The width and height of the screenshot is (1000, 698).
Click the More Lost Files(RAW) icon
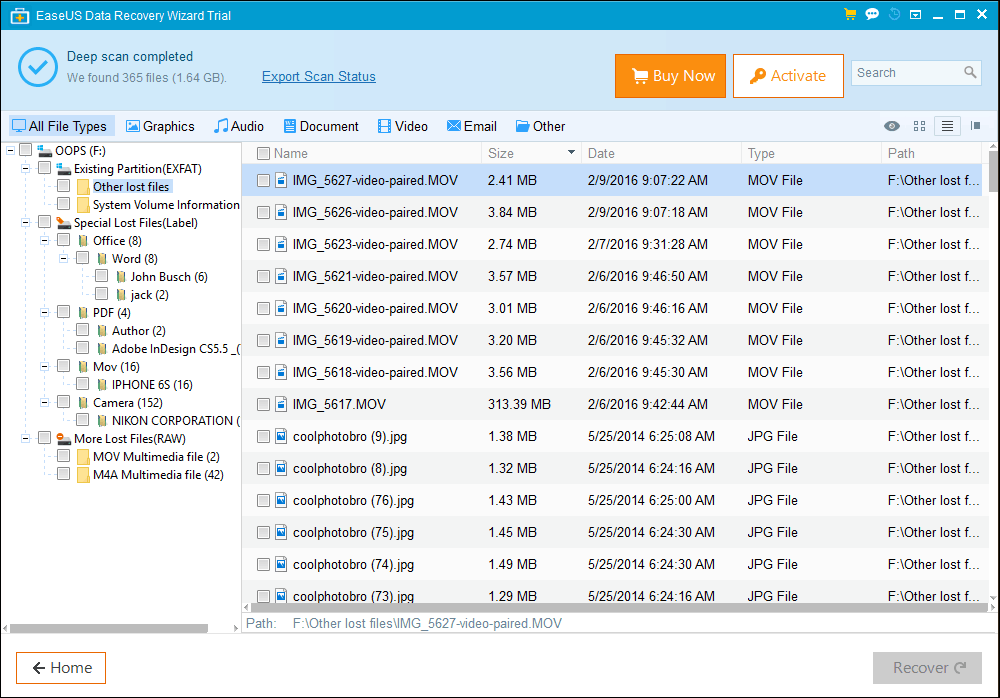pos(64,438)
